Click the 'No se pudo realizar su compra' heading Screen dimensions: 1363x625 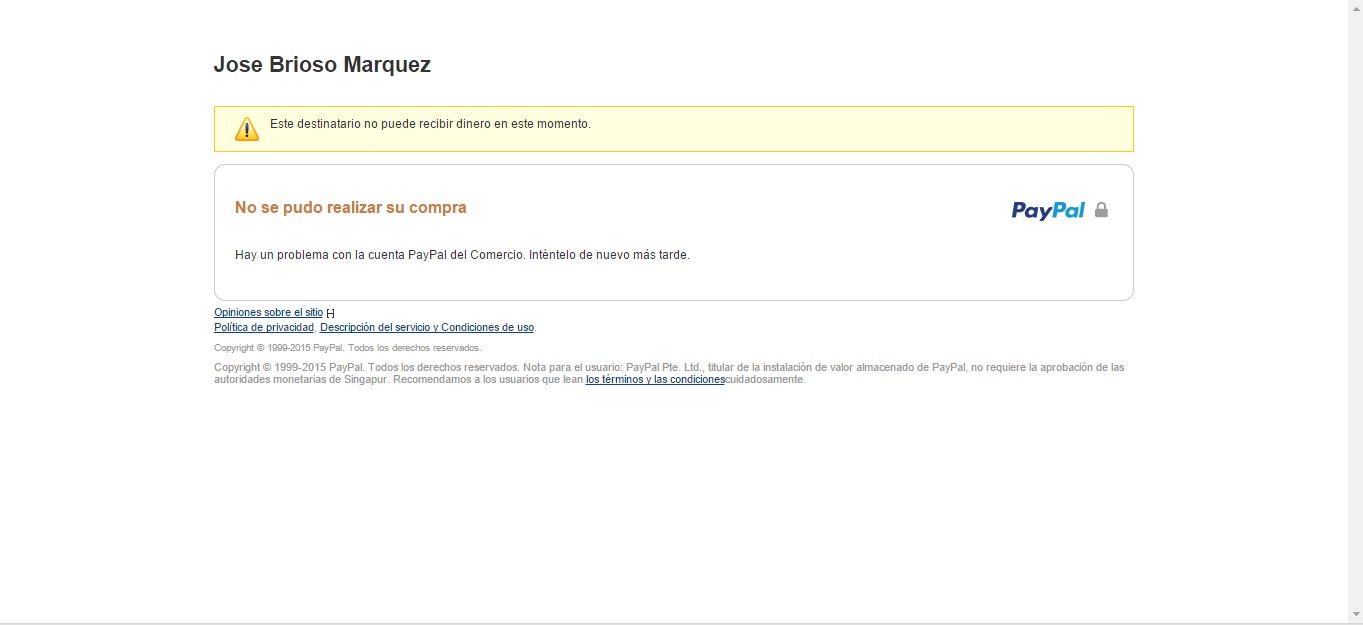[x=351, y=208]
